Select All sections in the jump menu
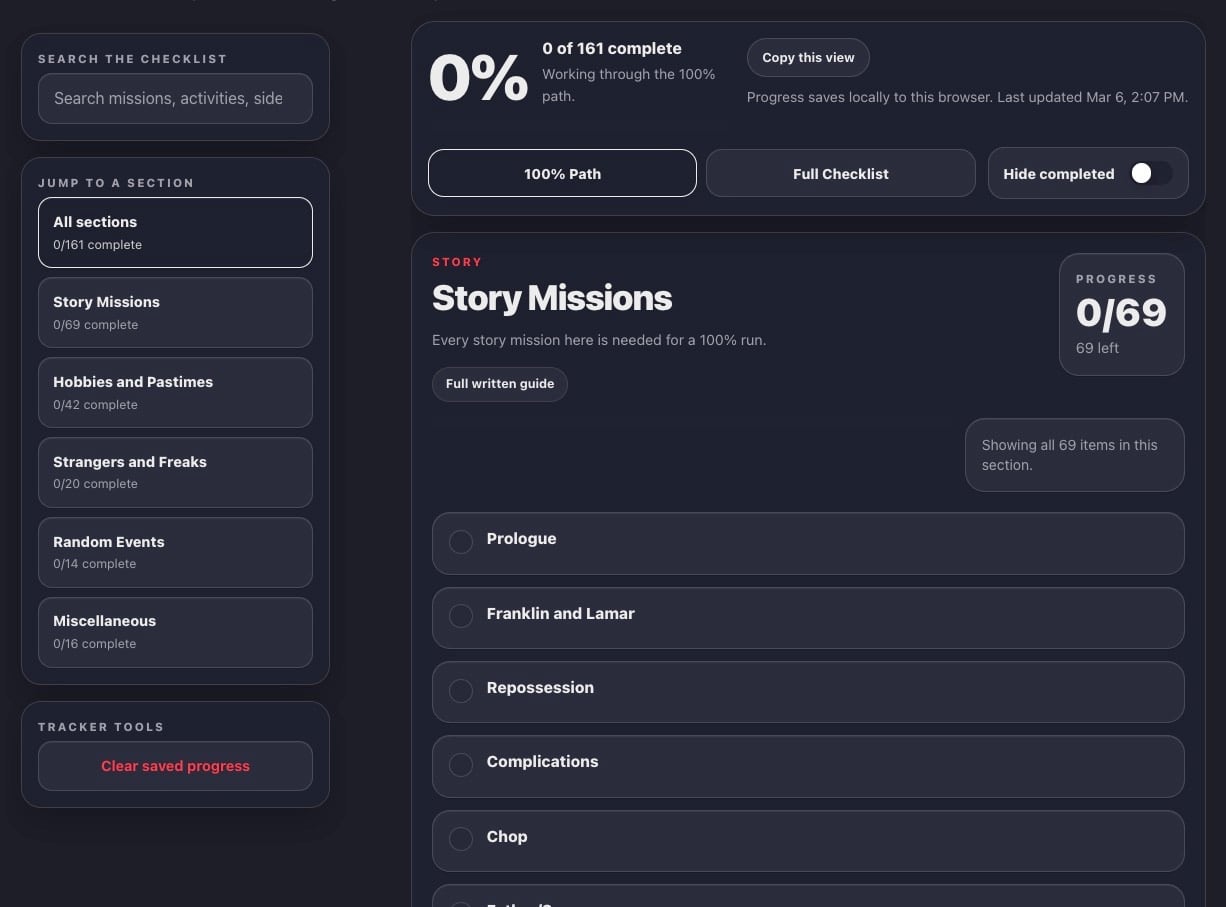This screenshot has width=1226, height=907. pos(175,232)
